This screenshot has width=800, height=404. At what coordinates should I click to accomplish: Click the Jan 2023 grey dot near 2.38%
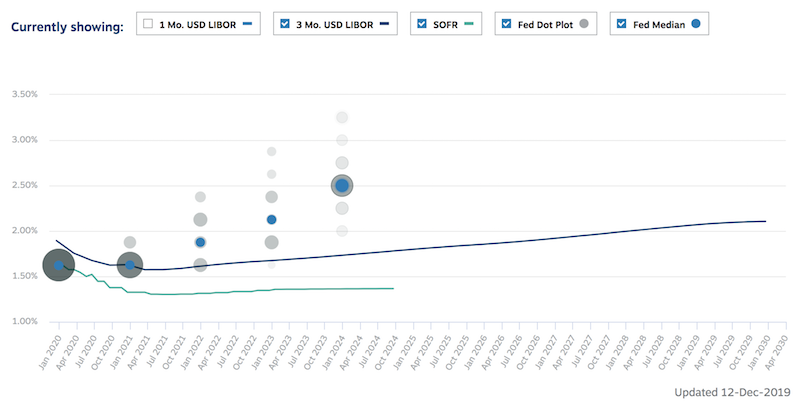(271, 197)
